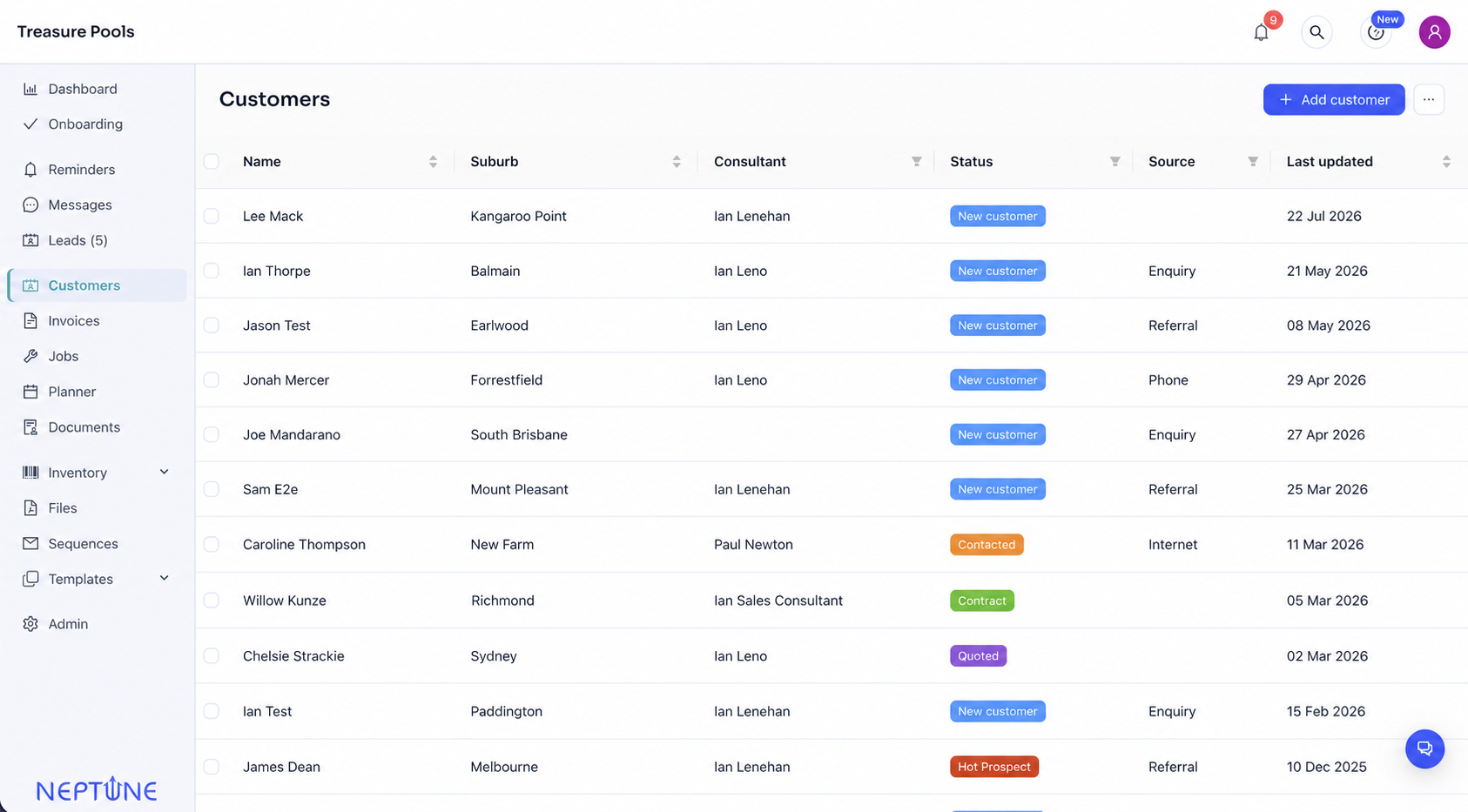This screenshot has height=812, width=1468.
Task: Check the Chelsie Strackie row checkbox
Action: click(x=212, y=656)
